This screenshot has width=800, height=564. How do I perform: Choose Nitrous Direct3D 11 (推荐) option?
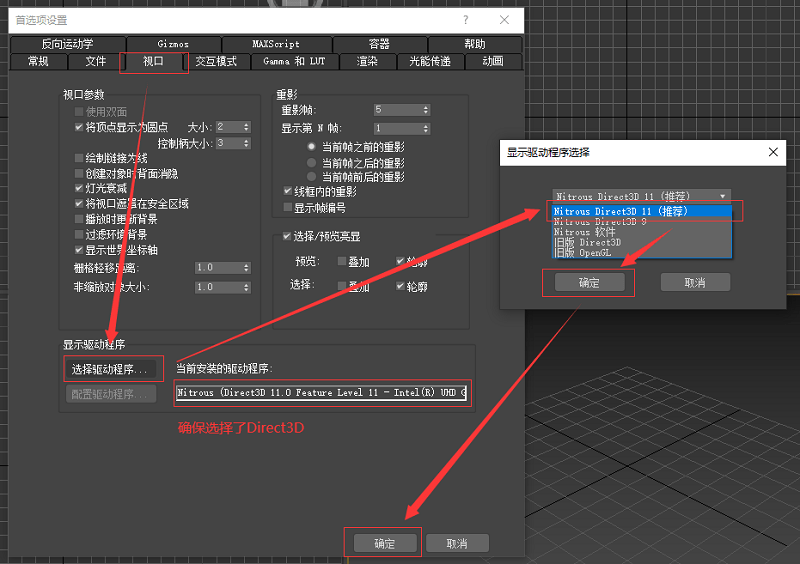(x=642, y=211)
